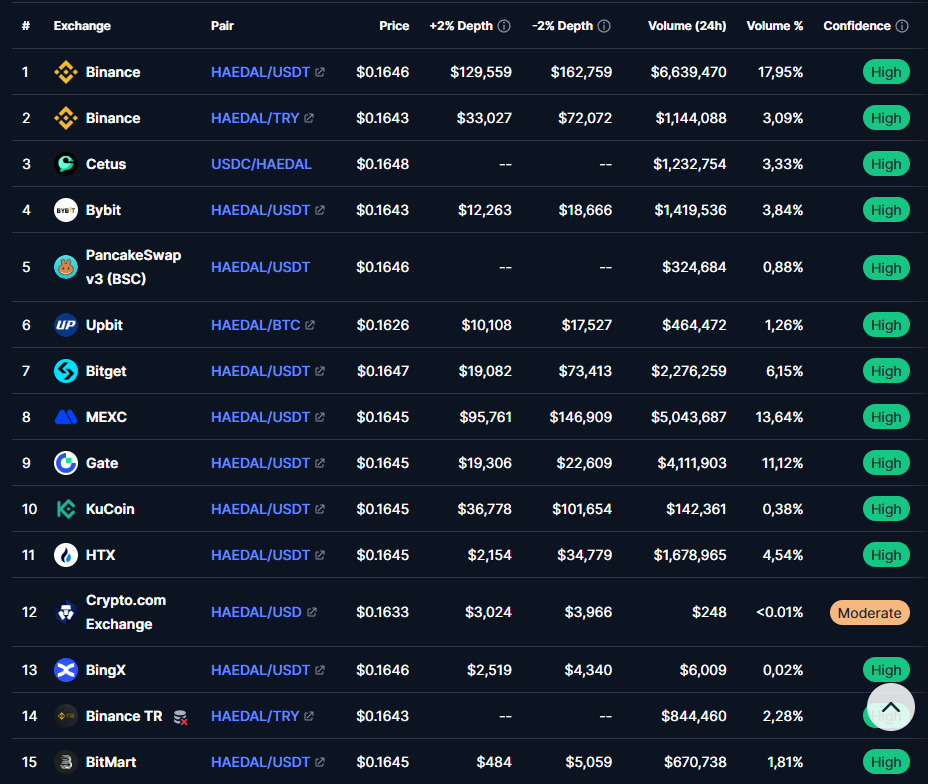Open the Binance HAEDAL/USDT pair link

[260, 72]
